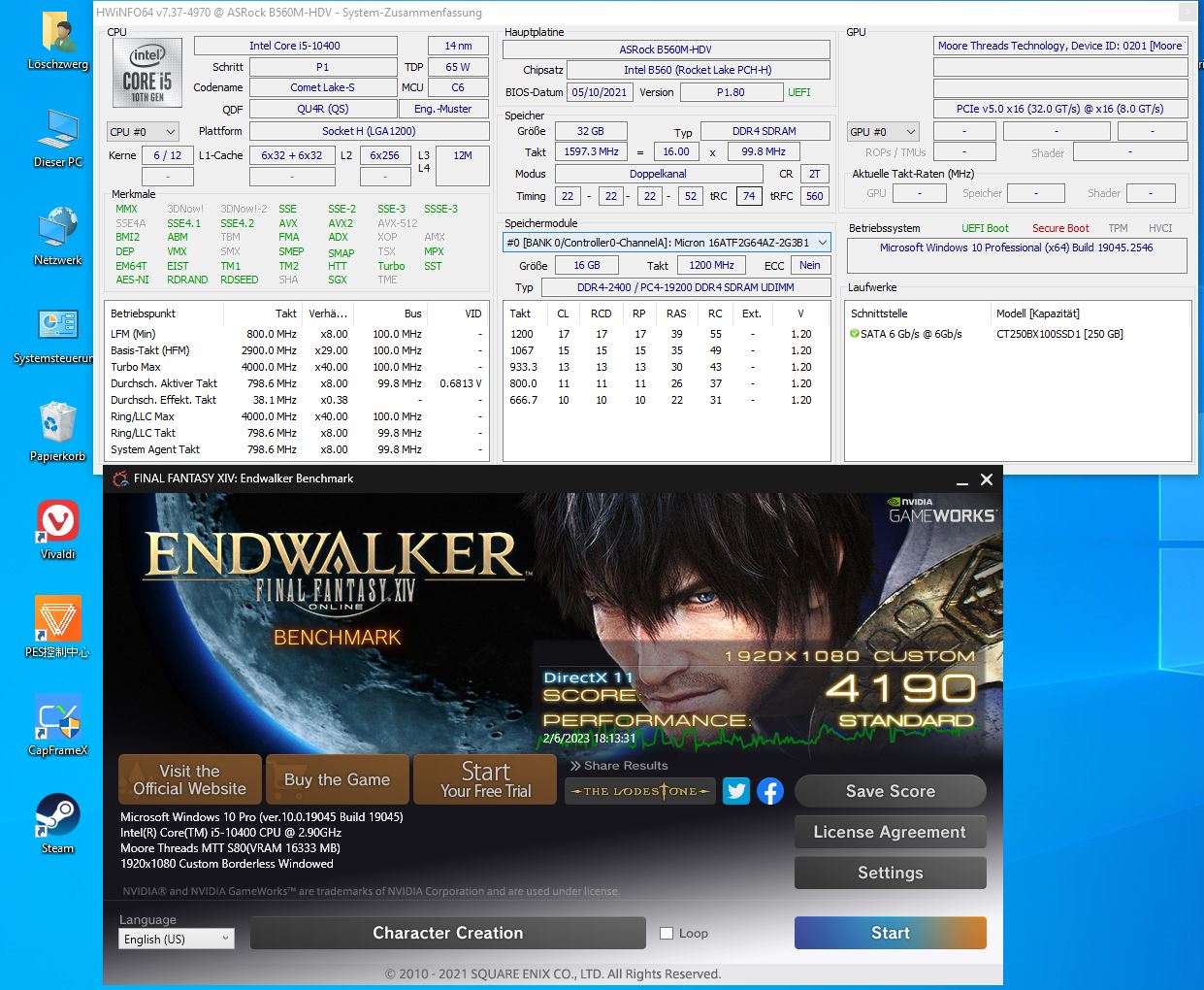Toggle the Loop checkbox
The width and height of the screenshot is (1204, 990).
click(667, 933)
